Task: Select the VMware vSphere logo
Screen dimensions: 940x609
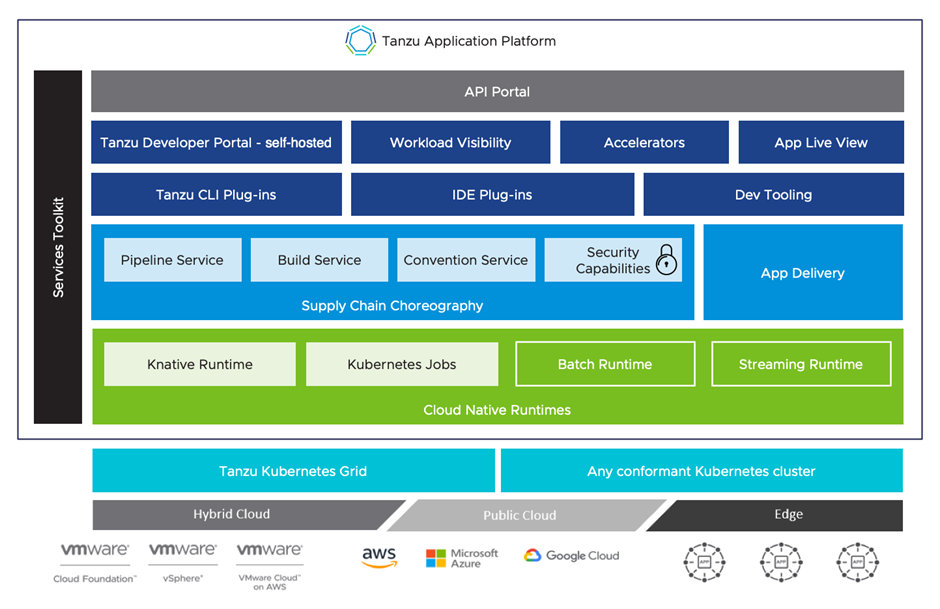Action: click(183, 562)
